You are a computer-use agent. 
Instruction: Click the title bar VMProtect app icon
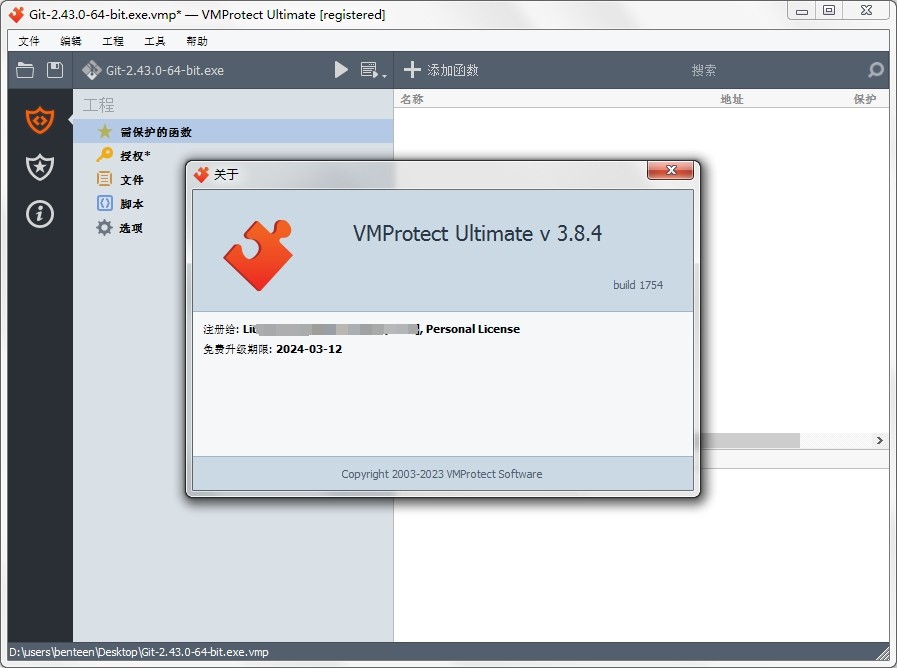(x=16, y=15)
